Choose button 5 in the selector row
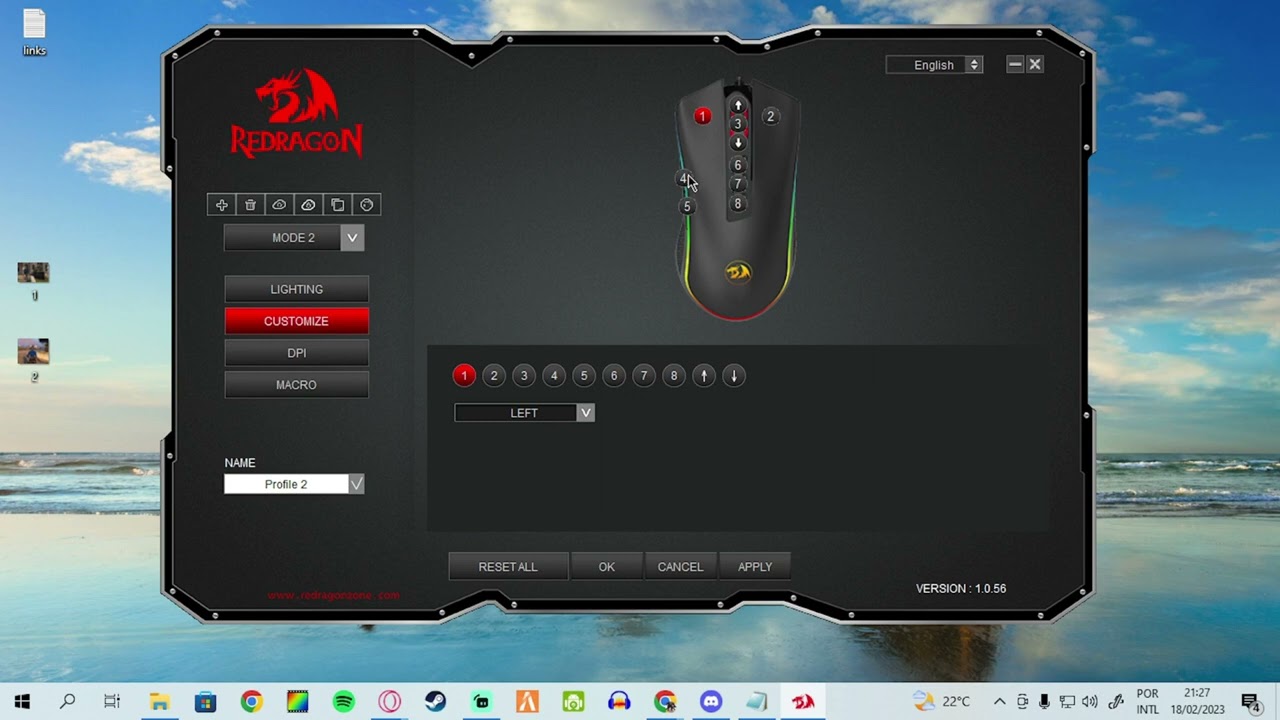1280x720 pixels. 584,376
